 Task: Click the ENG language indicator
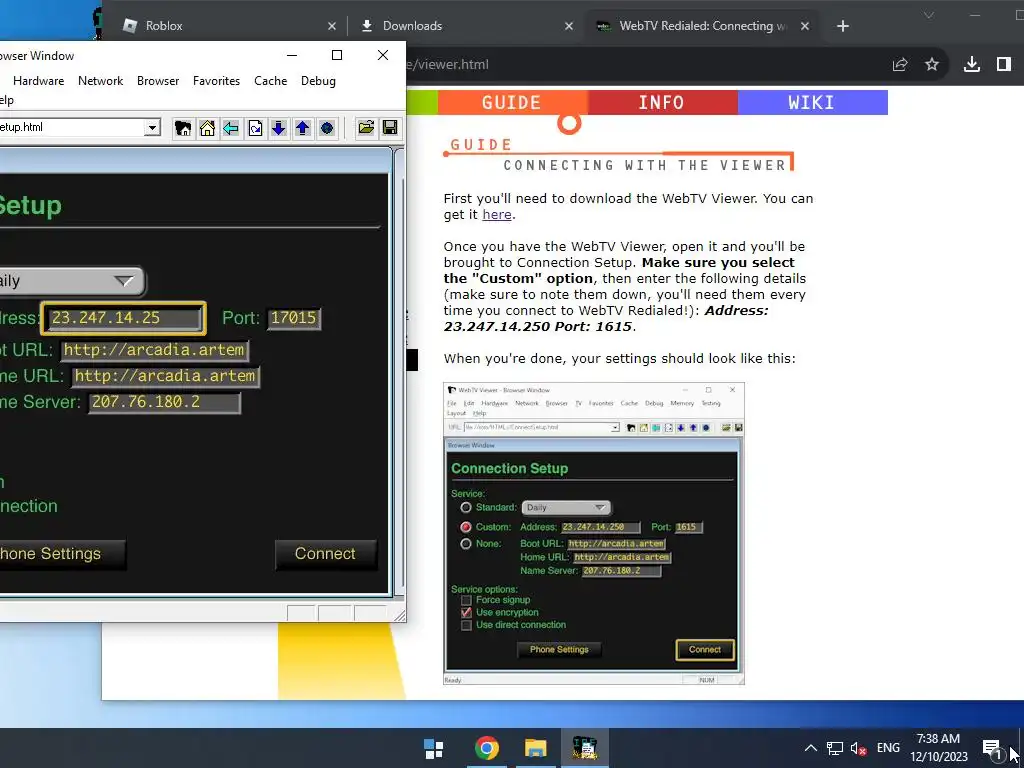pos(888,748)
